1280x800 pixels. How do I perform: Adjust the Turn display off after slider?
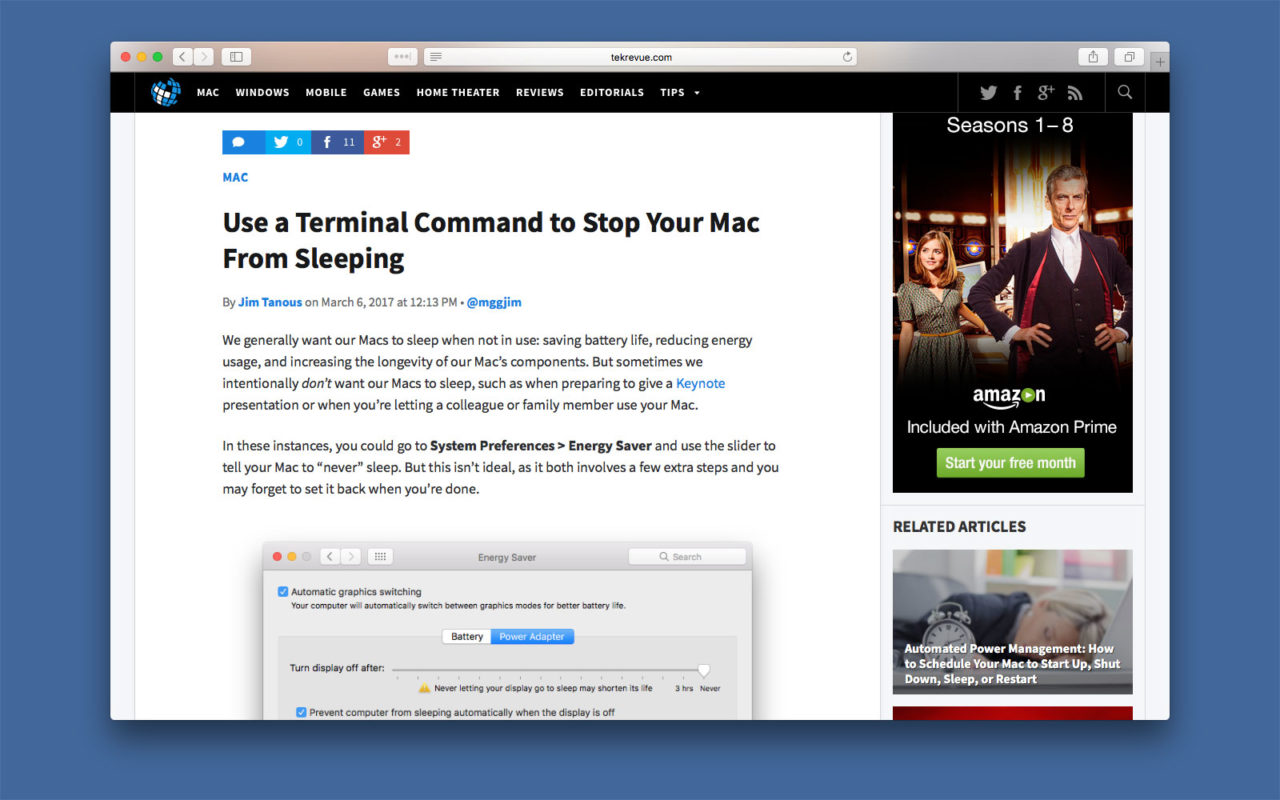[x=704, y=669]
